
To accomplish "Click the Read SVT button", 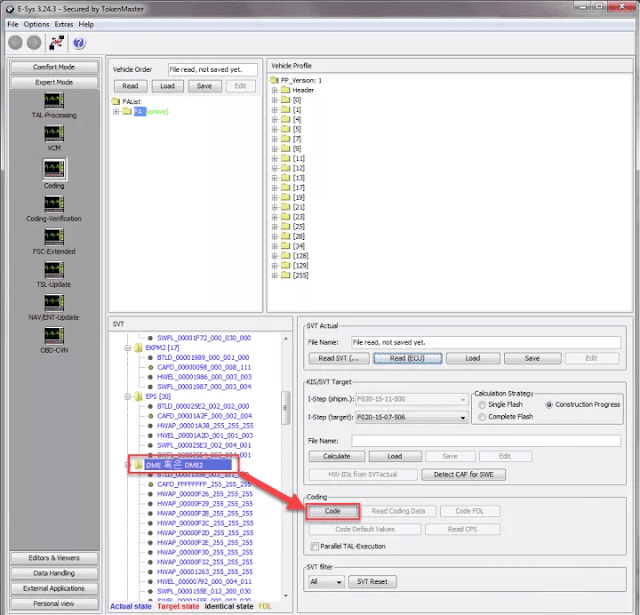I will tap(339, 358).
